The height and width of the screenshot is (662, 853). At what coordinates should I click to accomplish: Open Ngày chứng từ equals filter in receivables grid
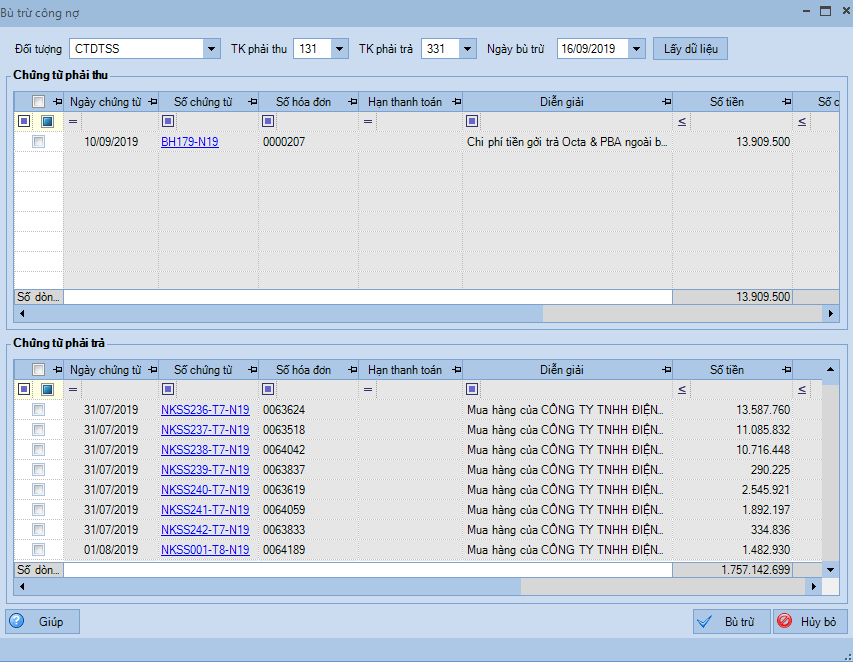(x=73, y=121)
